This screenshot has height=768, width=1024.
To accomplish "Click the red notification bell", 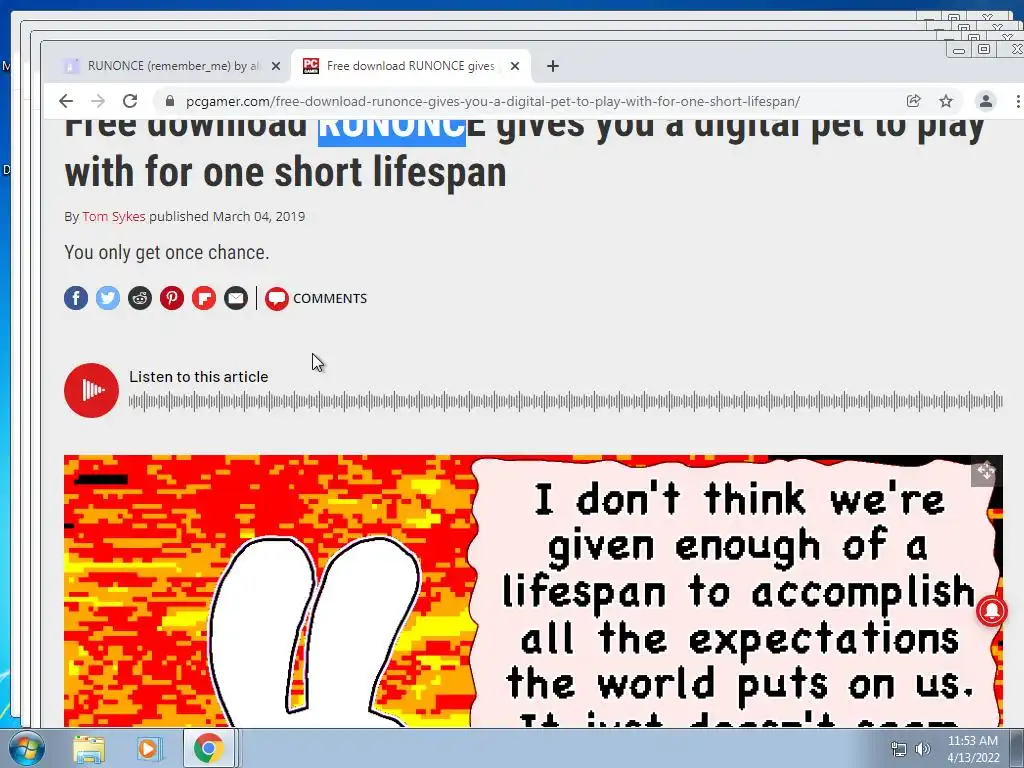I will pyautogui.click(x=991, y=611).
